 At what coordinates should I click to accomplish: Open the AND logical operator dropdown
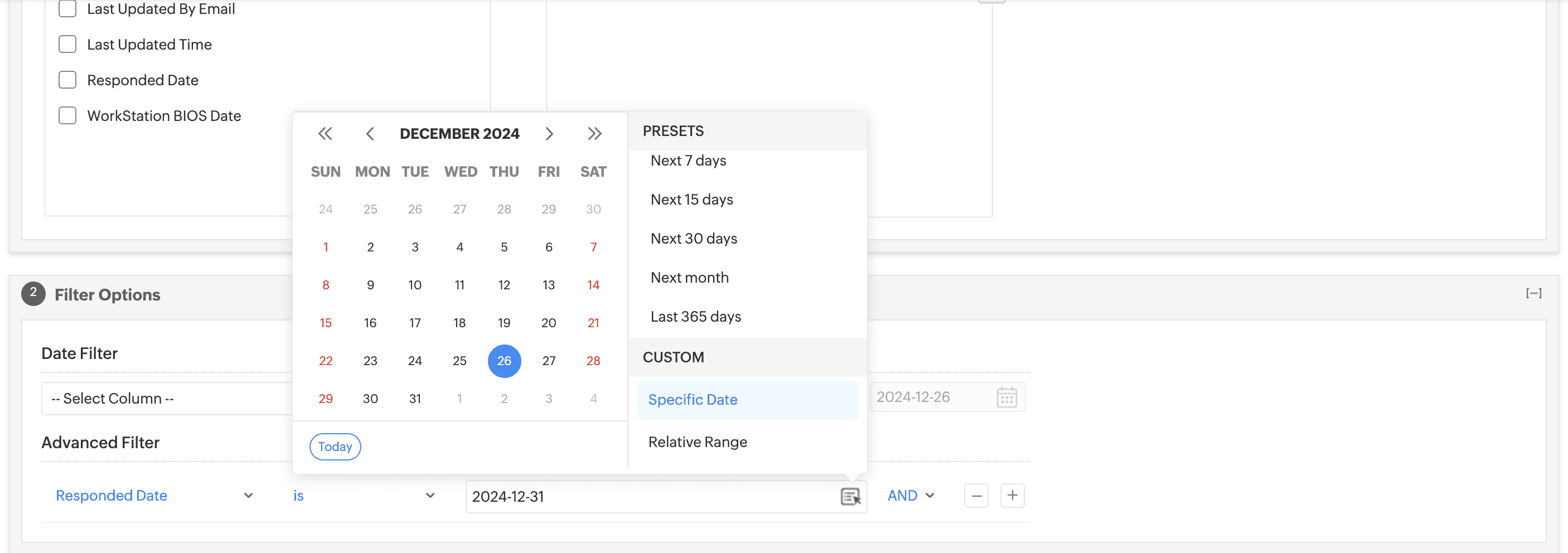click(x=910, y=496)
